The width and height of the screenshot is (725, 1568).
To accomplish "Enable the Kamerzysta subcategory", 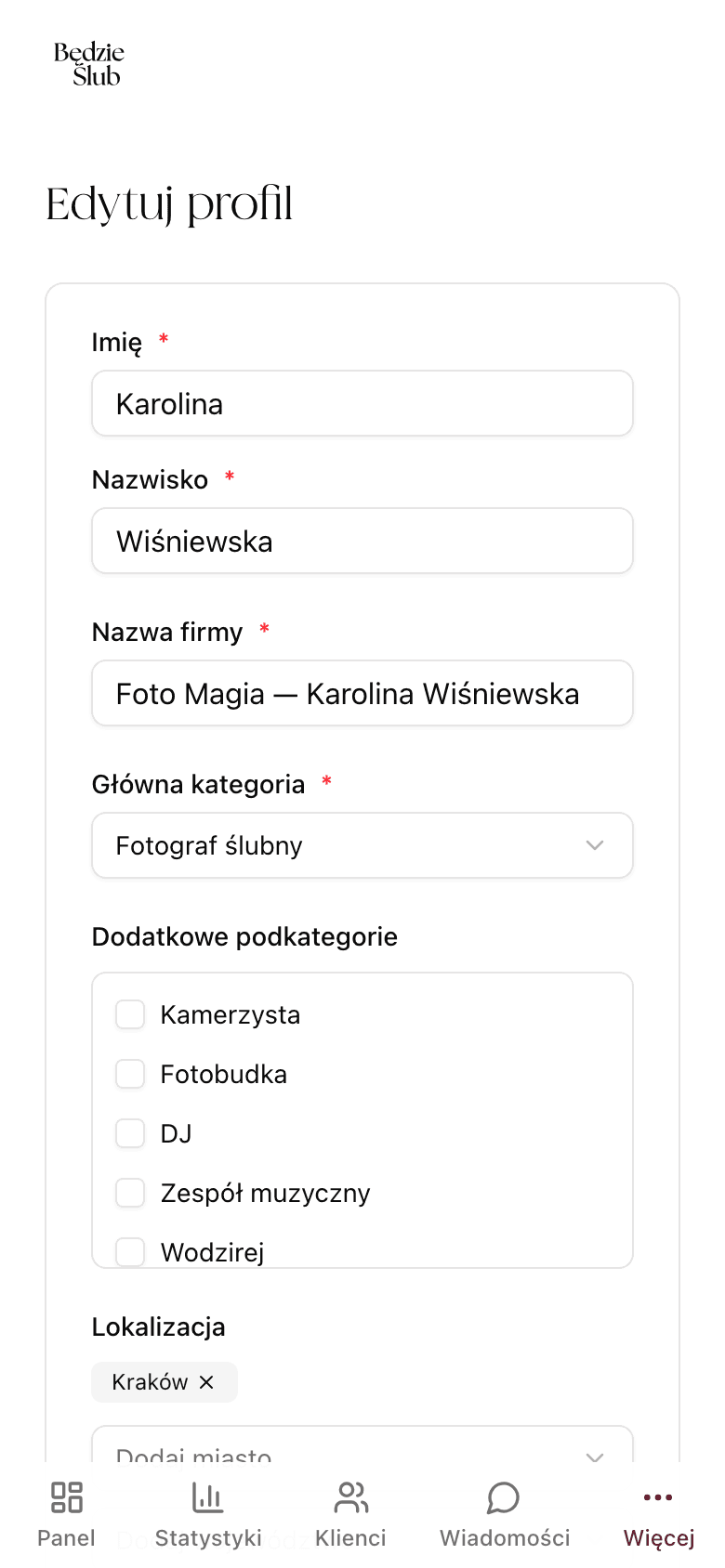I will pyautogui.click(x=130, y=1014).
